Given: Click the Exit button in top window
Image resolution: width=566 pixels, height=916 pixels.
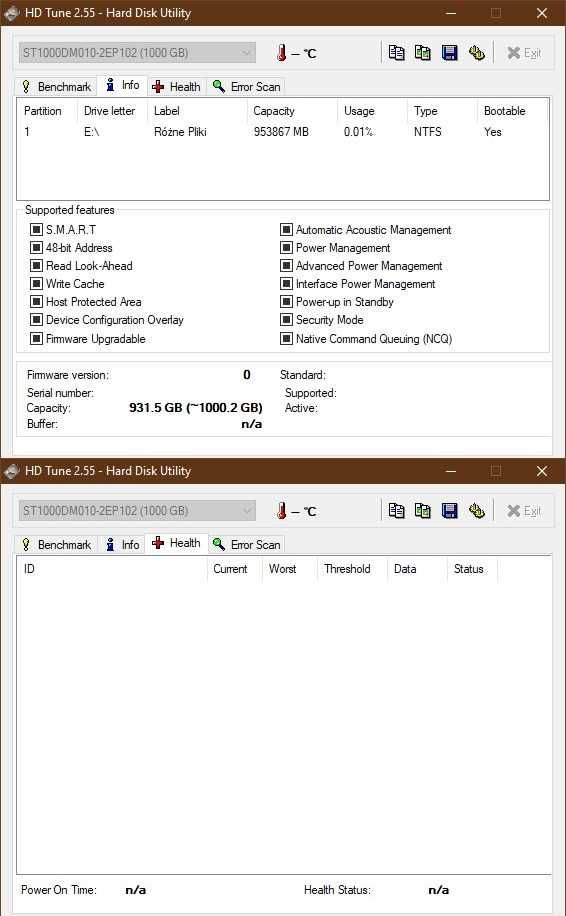Looking at the screenshot, I should point(523,53).
